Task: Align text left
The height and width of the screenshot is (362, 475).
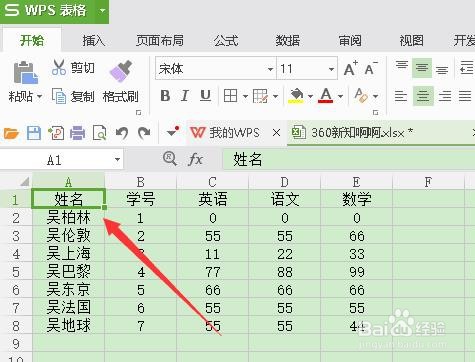Action: coord(401,96)
